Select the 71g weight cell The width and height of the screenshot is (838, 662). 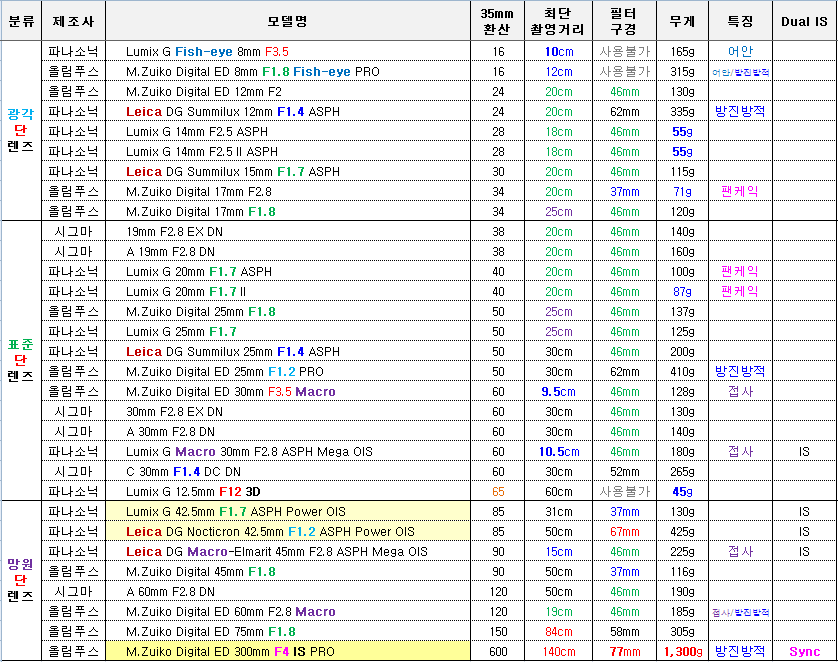click(x=682, y=192)
